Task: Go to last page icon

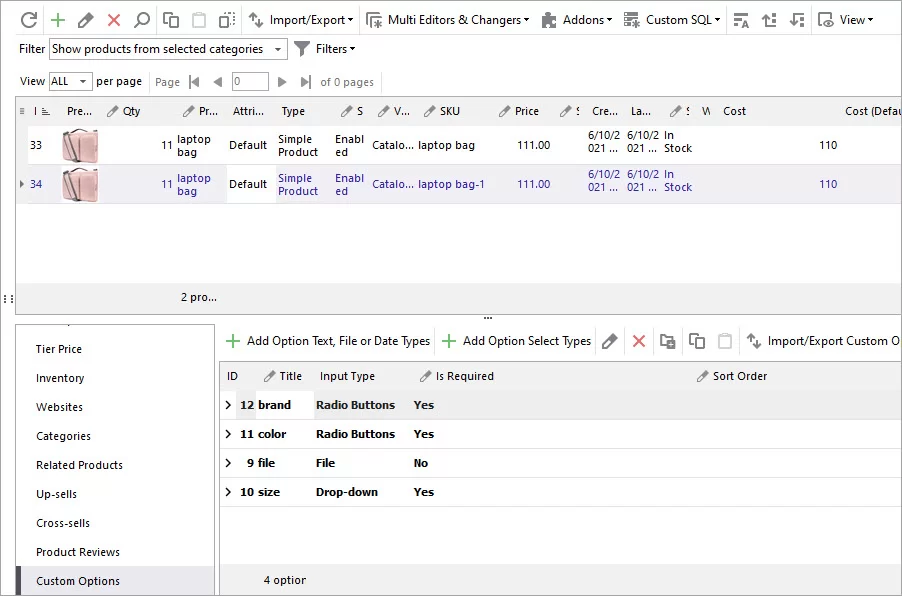Action: point(305,82)
